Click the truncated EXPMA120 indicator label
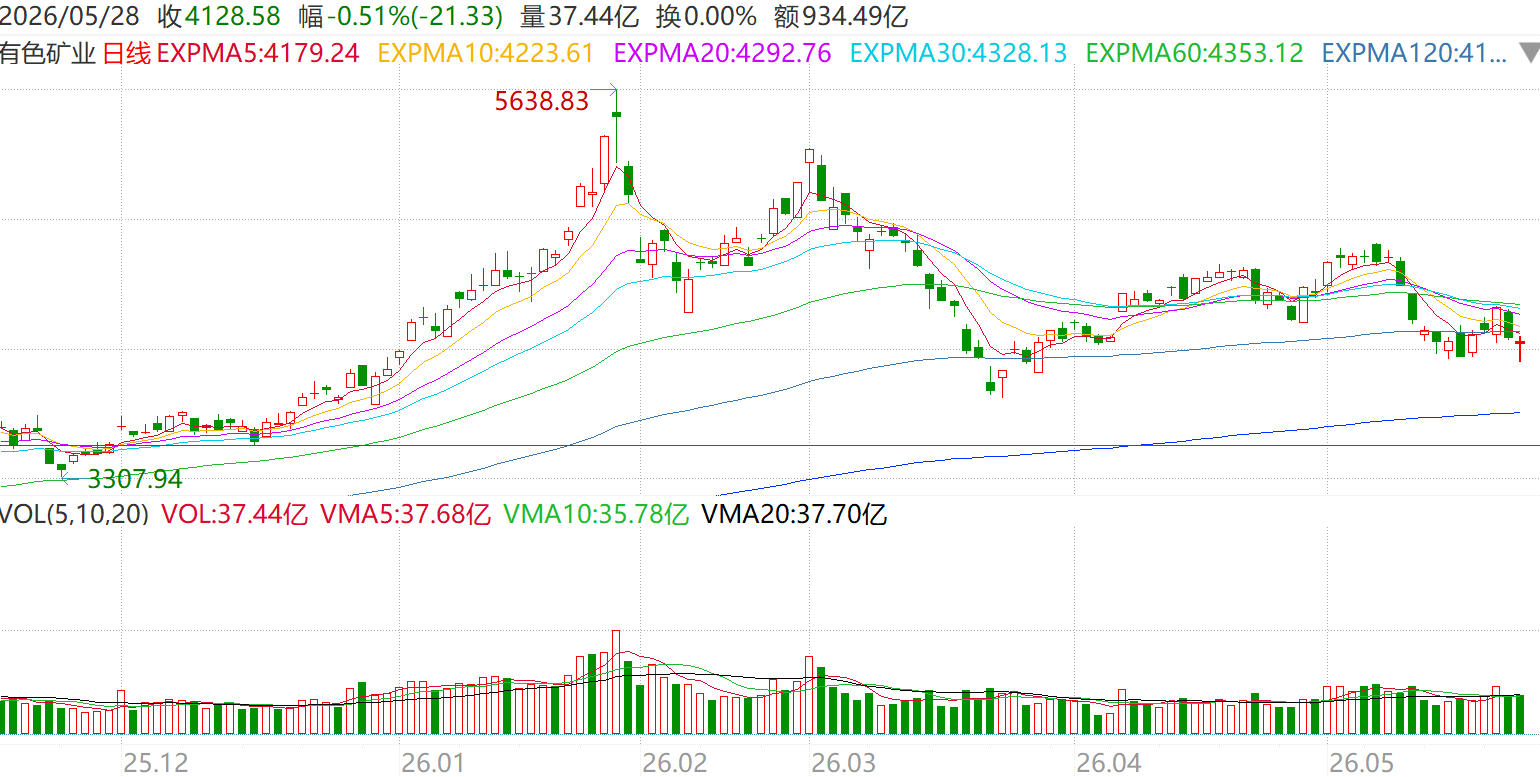The width and height of the screenshot is (1540, 777). click(1414, 53)
